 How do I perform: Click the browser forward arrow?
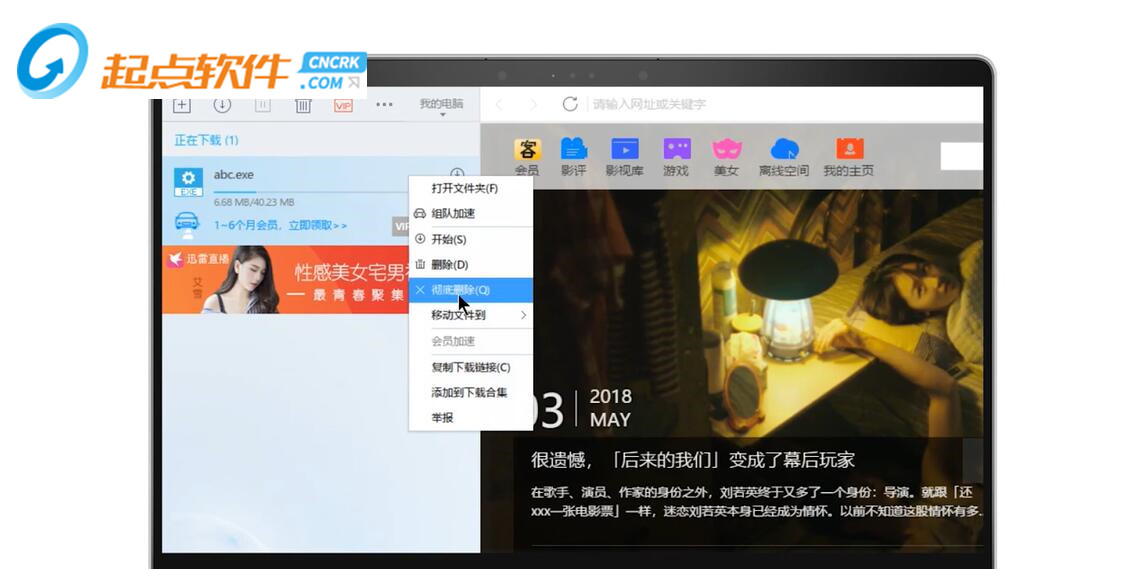coord(534,104)
